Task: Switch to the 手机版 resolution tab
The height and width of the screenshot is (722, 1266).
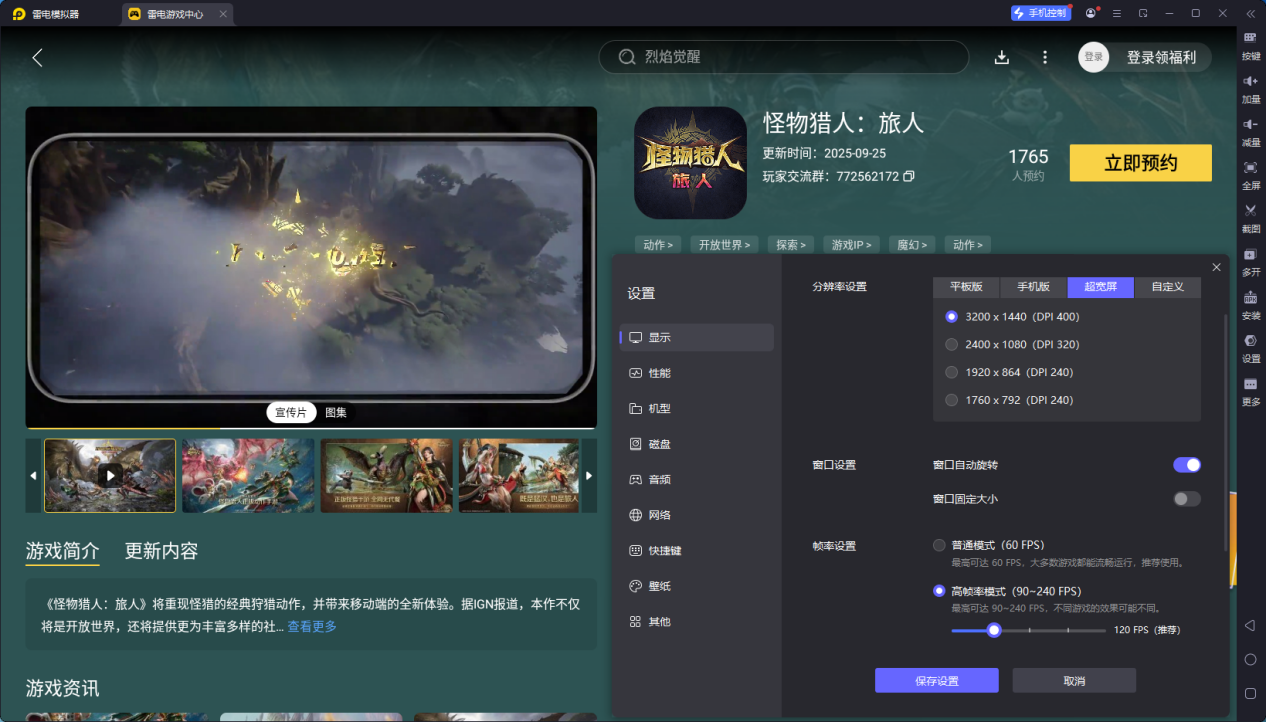Action: [1033, 287]
